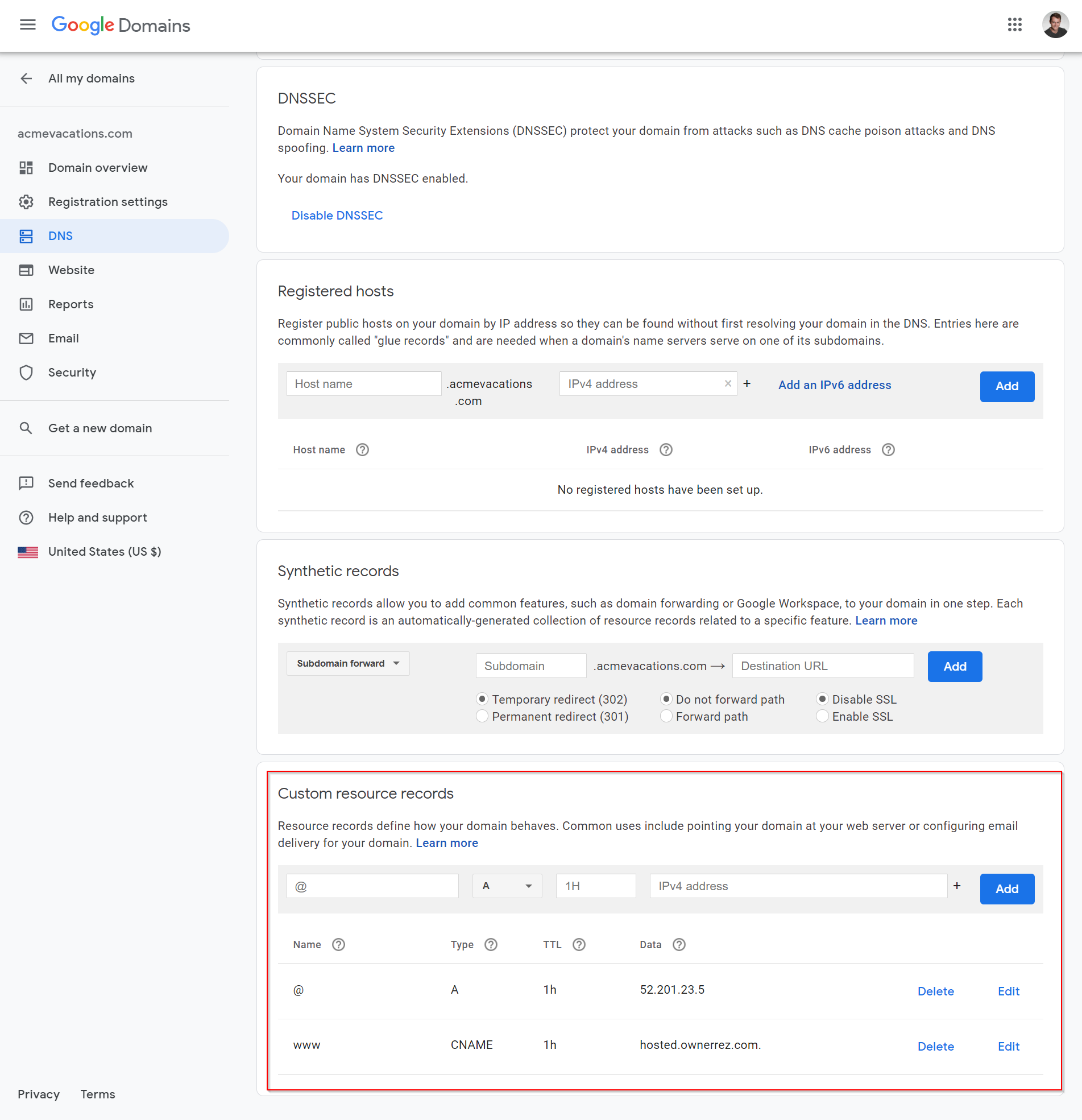Select Do not forward path option
This screenshot has height=1120, width=1082.
tap(666, 699)
